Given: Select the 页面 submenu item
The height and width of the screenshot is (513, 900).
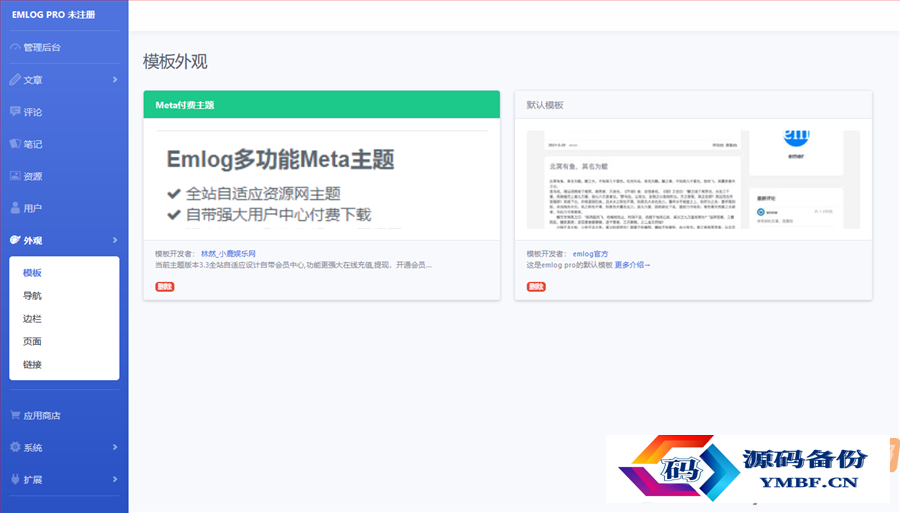Looking at the screenshot, I should click(x=32, y=341).
